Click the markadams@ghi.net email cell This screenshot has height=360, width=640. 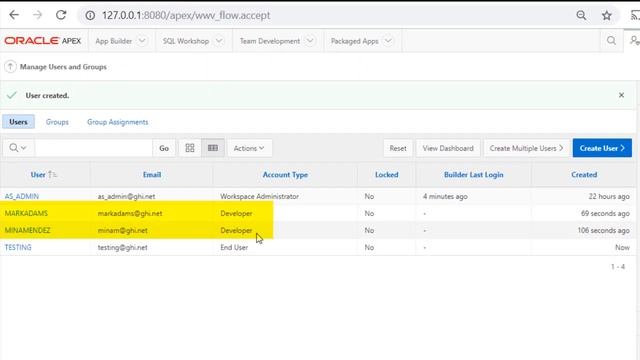130,213
